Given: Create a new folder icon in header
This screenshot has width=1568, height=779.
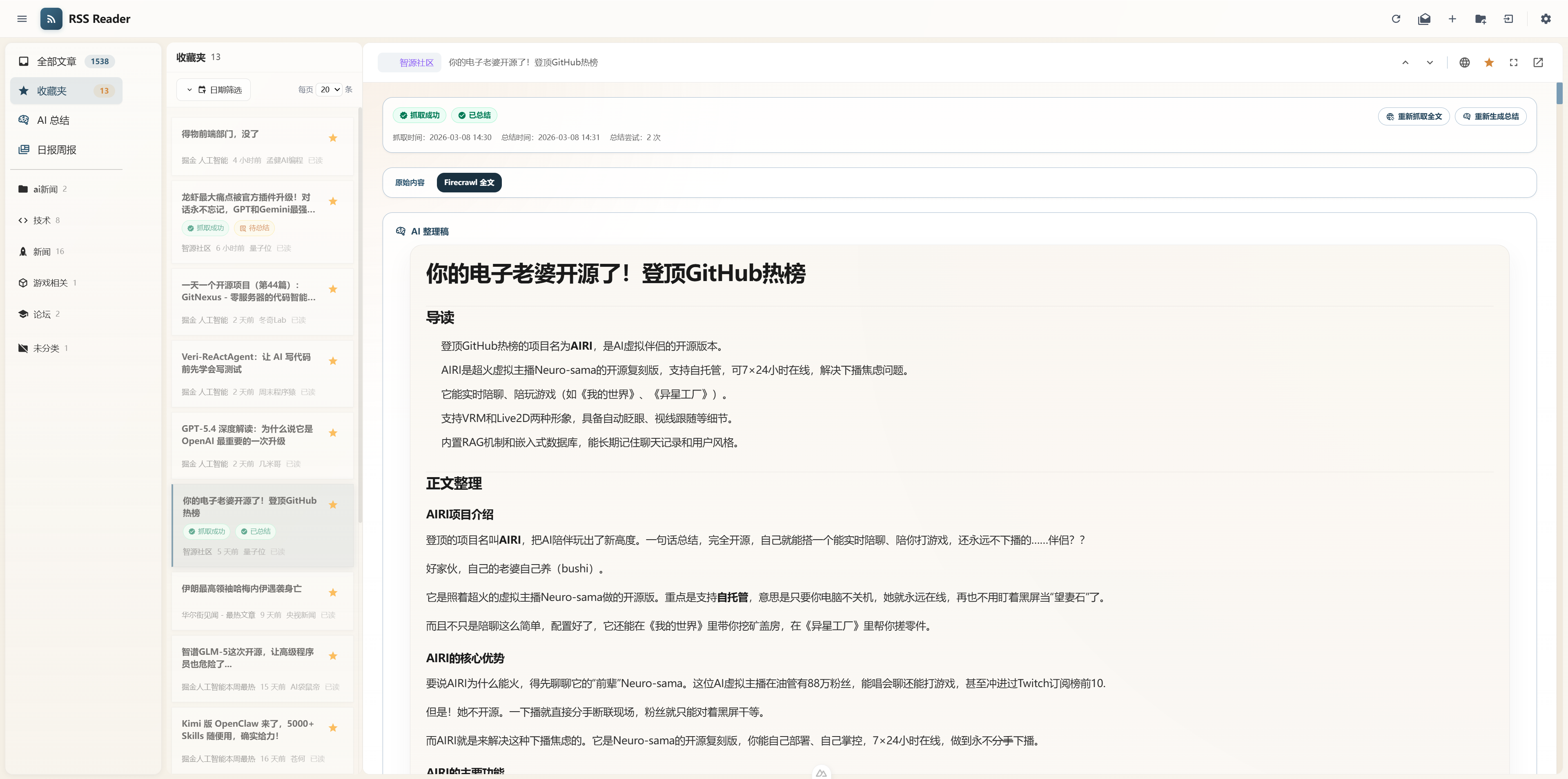Looking at the screenshot, I should pyautogui.click(x=1480, y=19).
